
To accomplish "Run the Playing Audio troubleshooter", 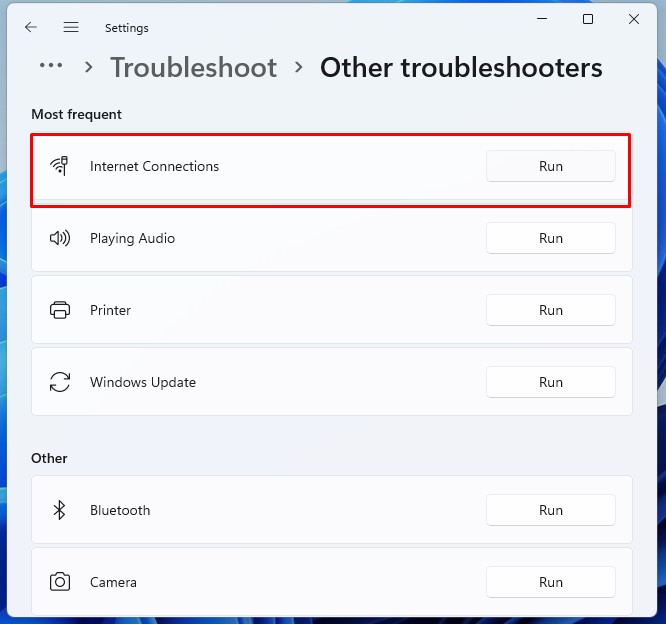I will pos(550,238).
